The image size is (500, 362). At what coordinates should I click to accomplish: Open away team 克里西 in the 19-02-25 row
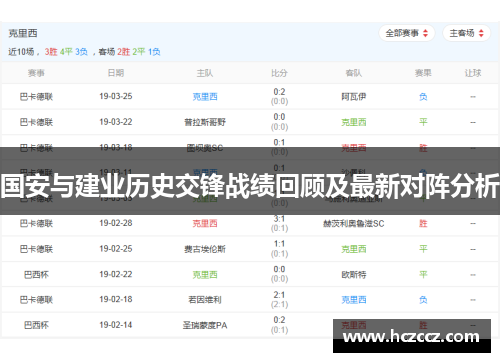click(x=354, y=249)
